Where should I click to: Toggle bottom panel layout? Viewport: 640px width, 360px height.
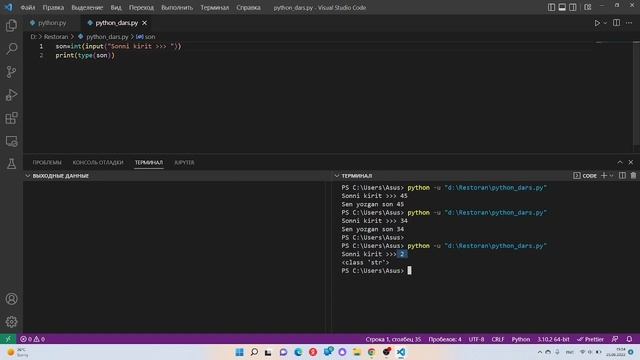(x=562, y=7)
